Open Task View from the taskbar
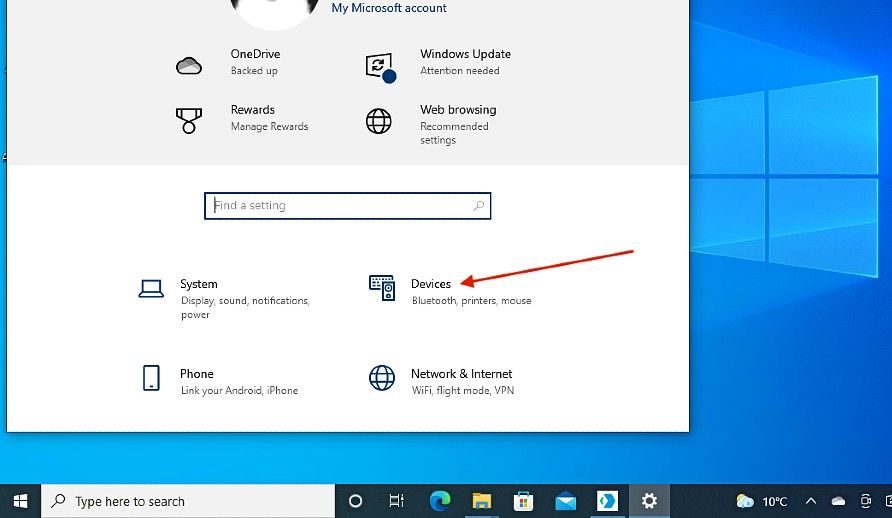The image size is (892, 518). [x=397, y=501]
